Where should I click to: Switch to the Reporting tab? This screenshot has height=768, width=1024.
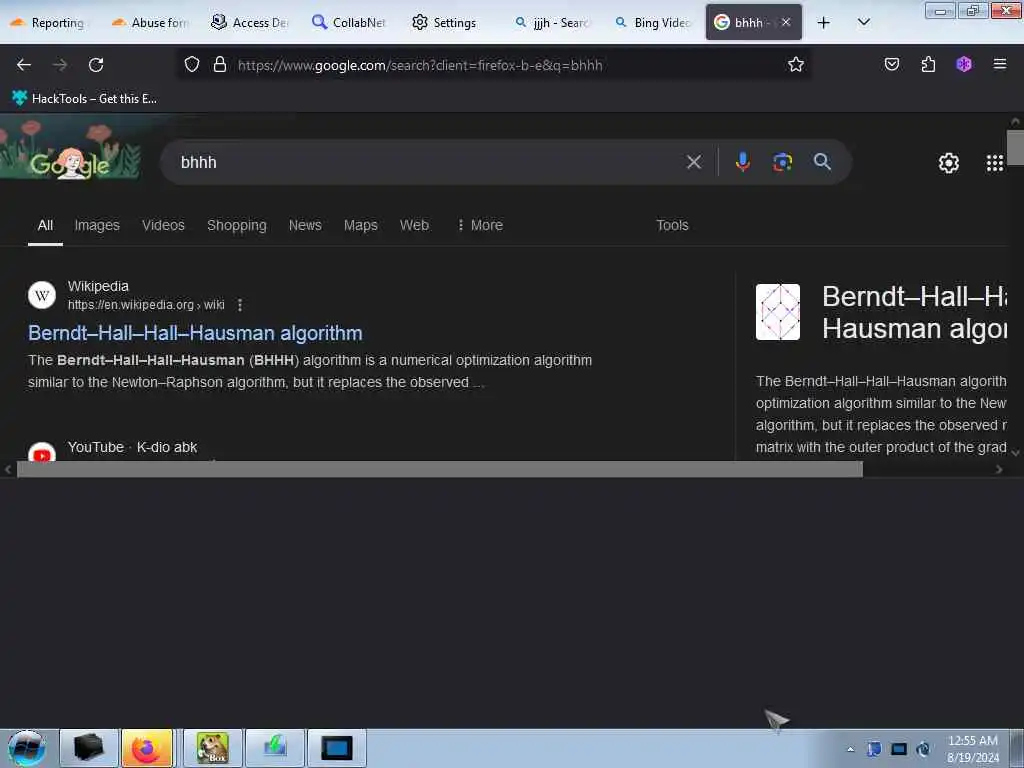click(x=48, y=23)
